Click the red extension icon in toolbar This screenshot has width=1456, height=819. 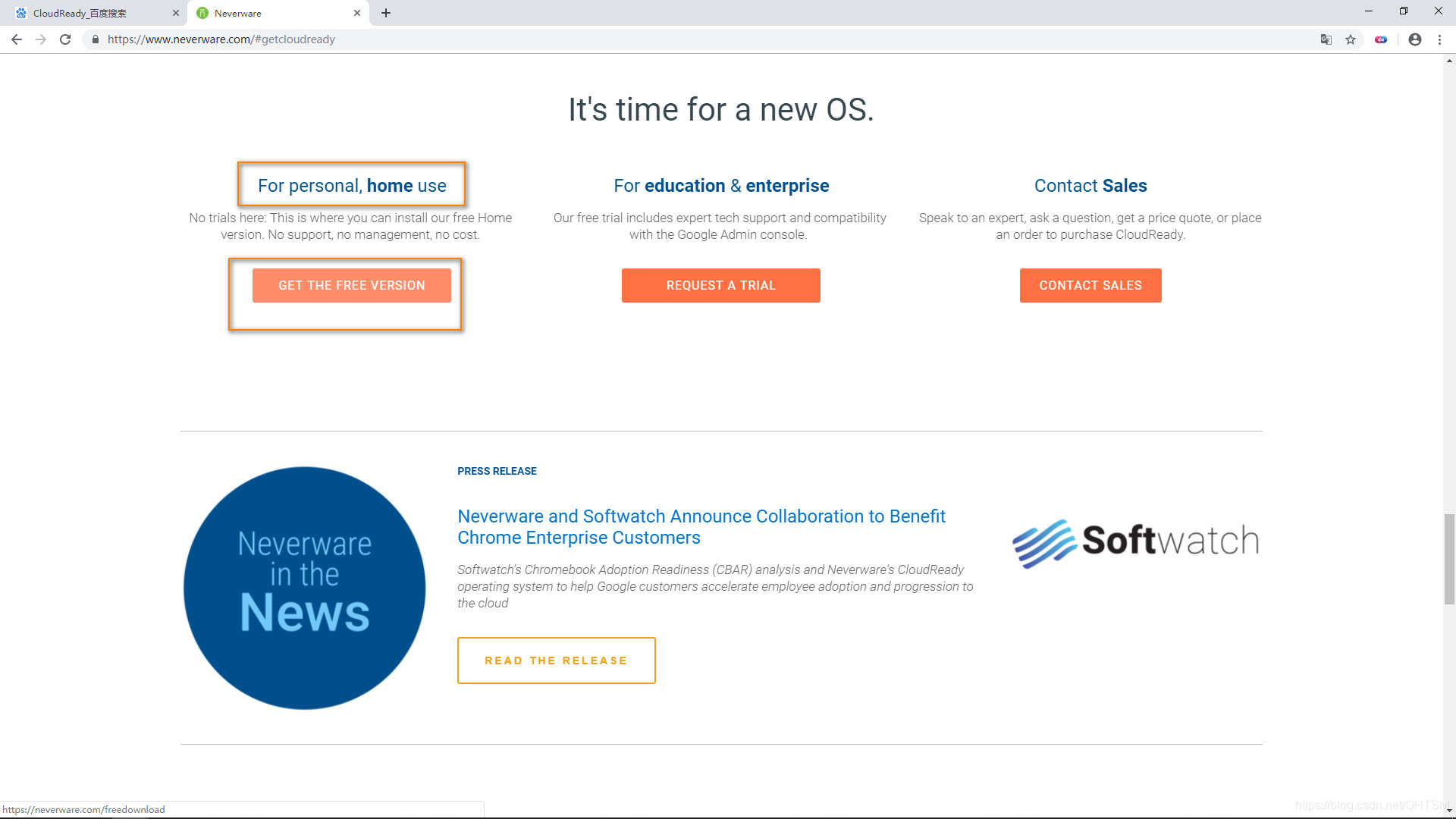click(1381, 39)
